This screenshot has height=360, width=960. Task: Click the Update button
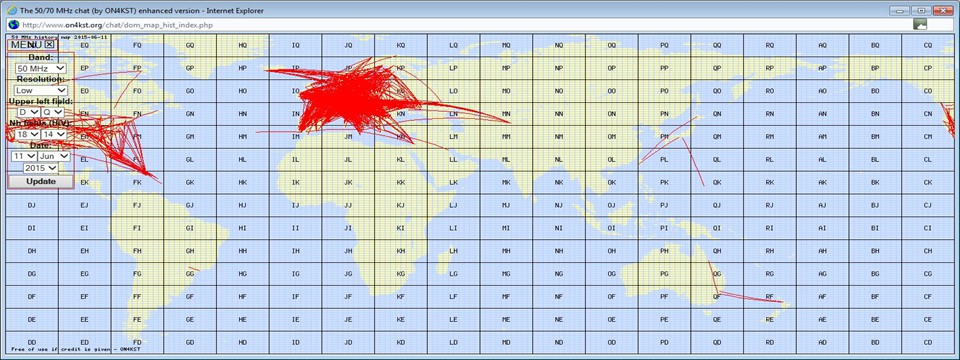(x=40, y=182)
